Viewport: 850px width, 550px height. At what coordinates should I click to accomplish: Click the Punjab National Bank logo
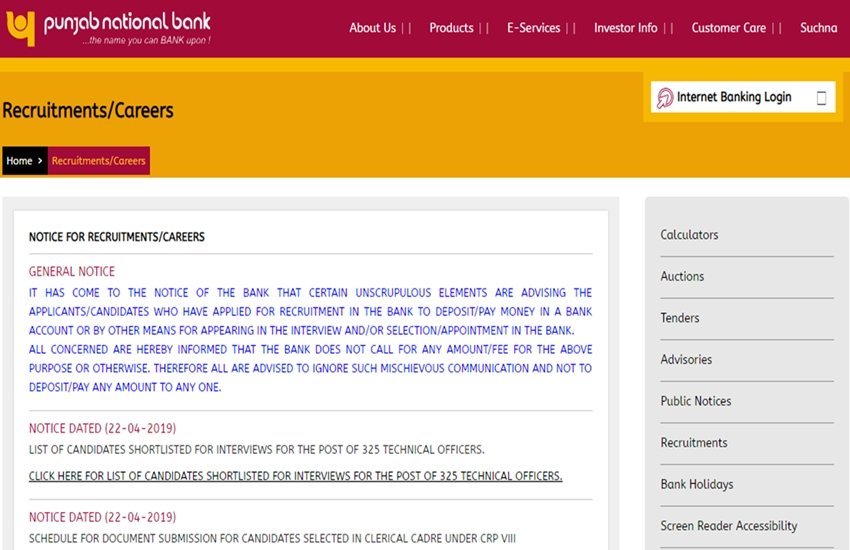point(107,28)
